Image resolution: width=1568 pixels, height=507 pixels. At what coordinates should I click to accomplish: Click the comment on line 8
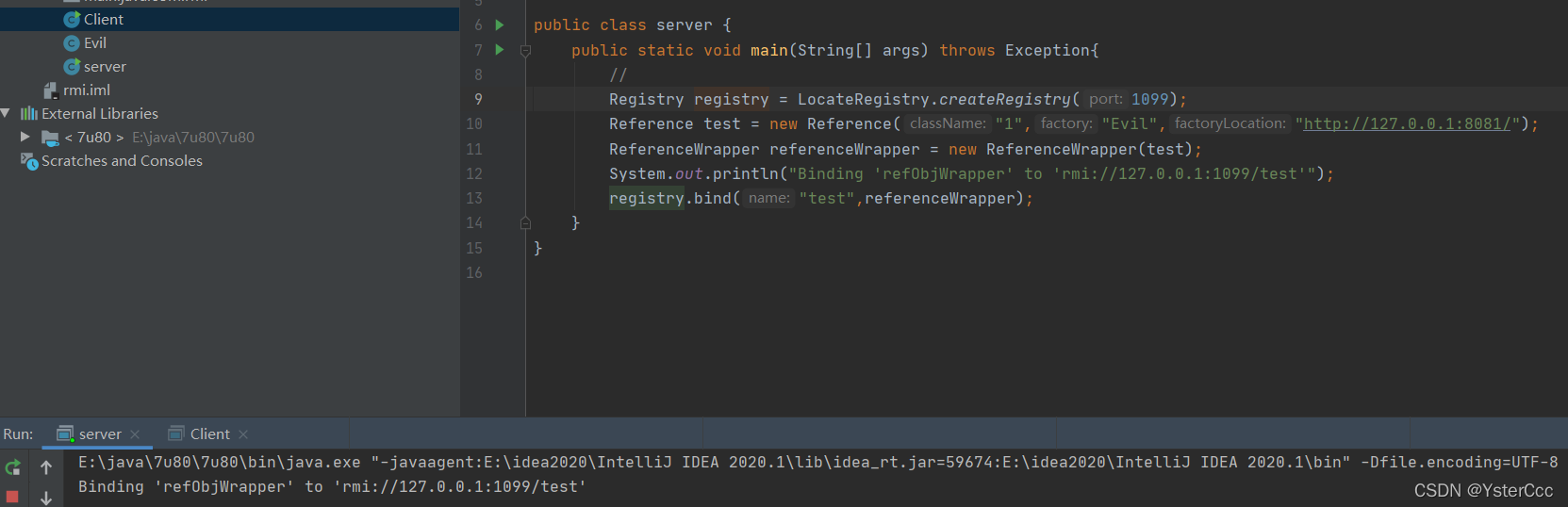tap(618, 74)
